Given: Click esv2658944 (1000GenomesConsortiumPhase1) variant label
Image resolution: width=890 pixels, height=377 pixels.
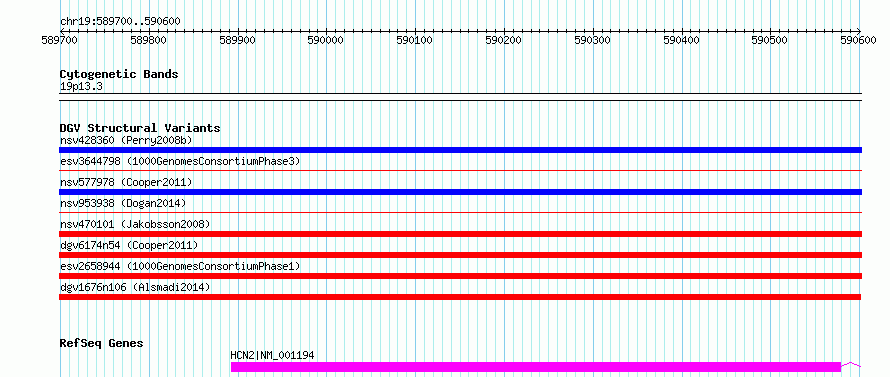Looking at the screenshot, I should [180, 266].
